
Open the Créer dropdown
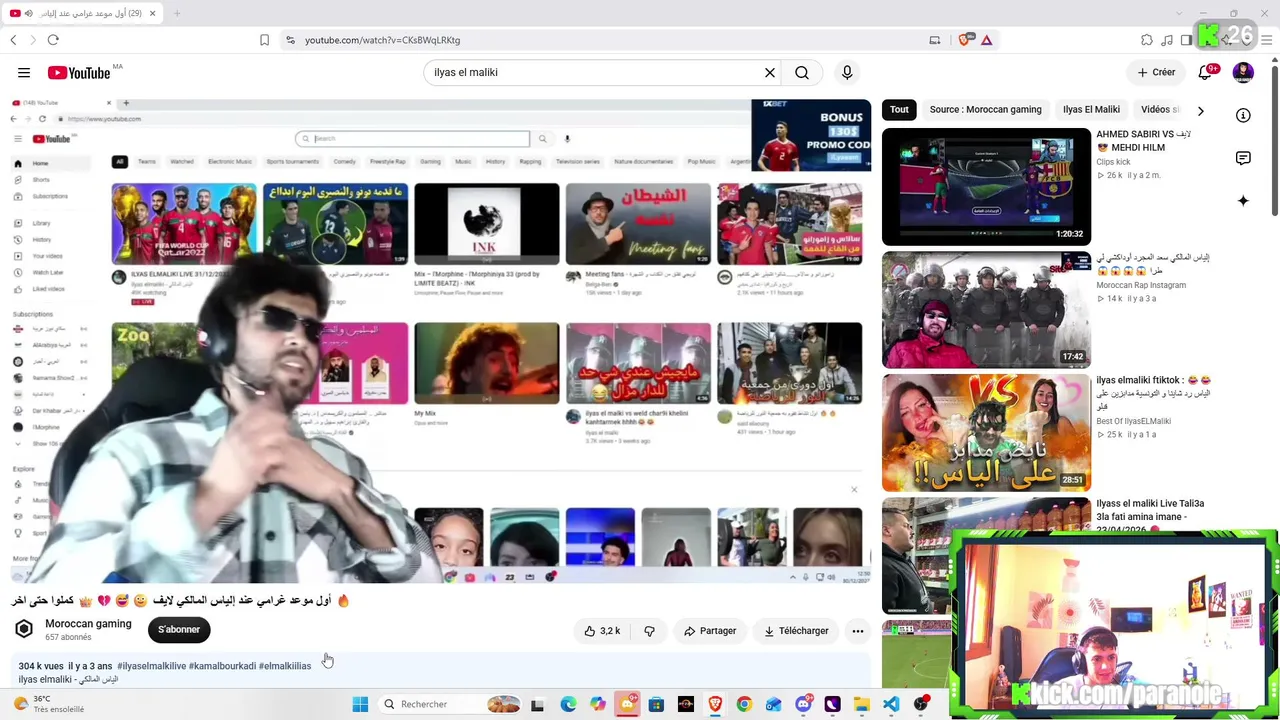(1156, 72)
